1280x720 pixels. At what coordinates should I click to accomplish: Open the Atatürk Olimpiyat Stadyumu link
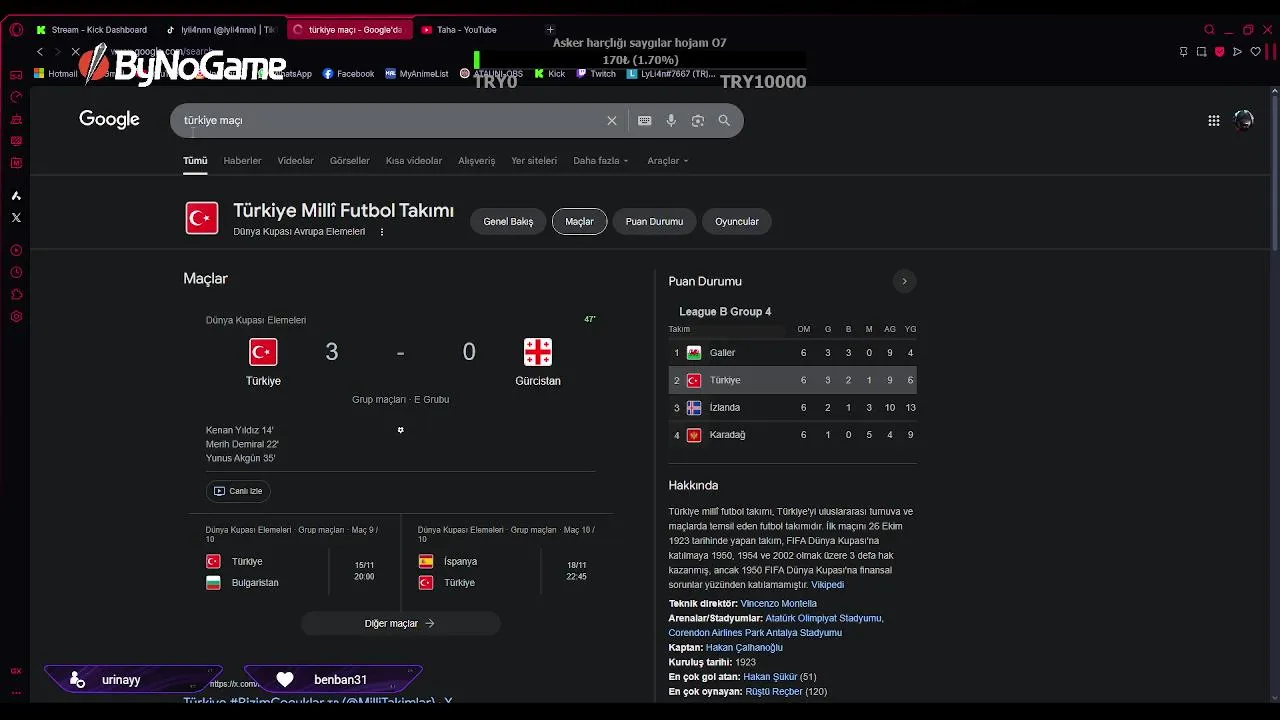click(x=824, y=618)
